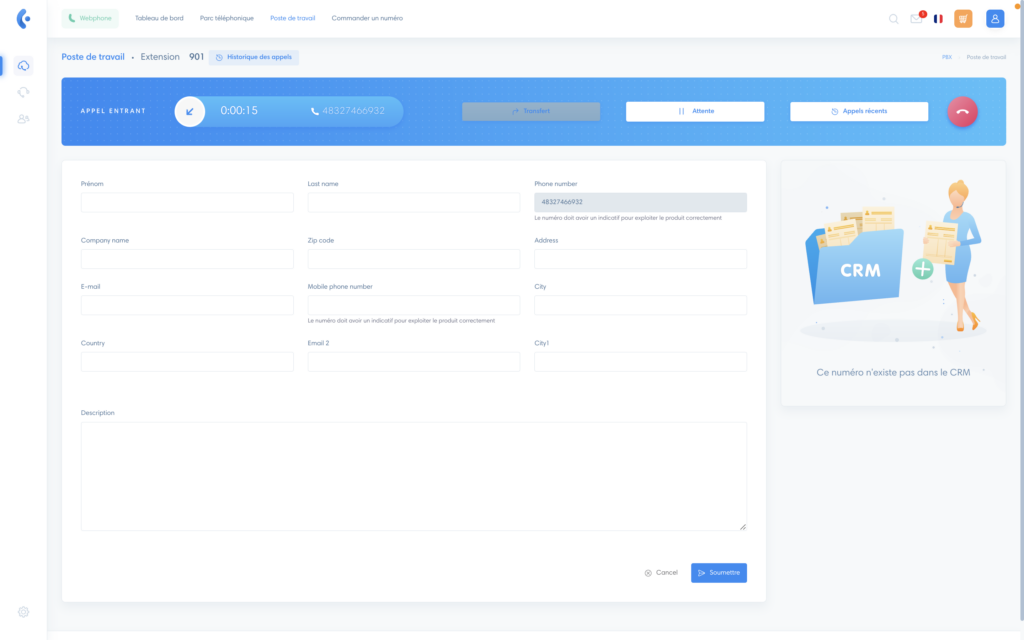The width and height of the screenshot is (1024, 640).
Task: Open the orange shopping cart icon
Action: click(x=963, y=18)
